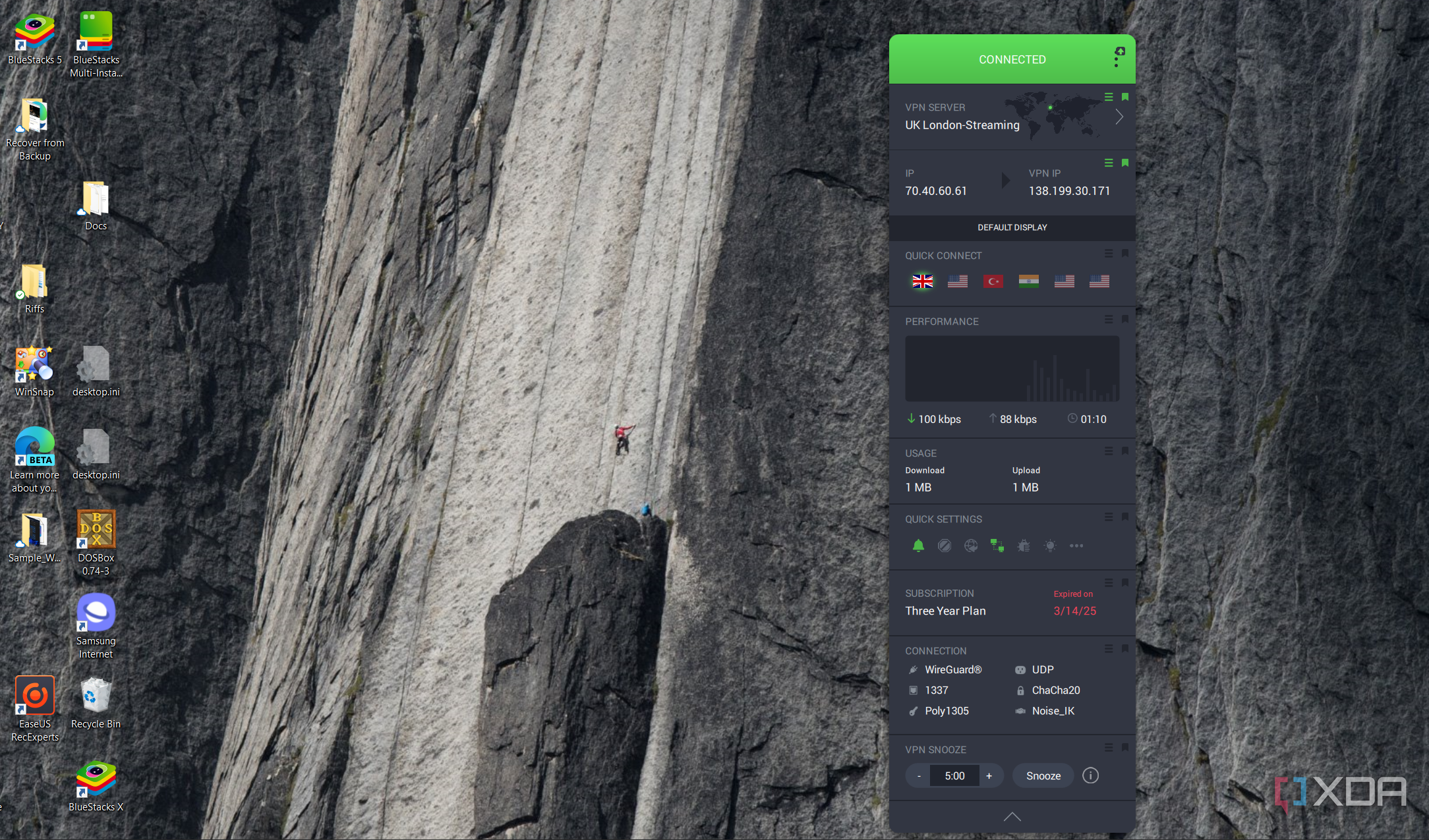The width and height of the screenshot is (1429, 840).
Task: Increase snooze time with the plus button
Action: pyautogui.click(x=989, y=776)
